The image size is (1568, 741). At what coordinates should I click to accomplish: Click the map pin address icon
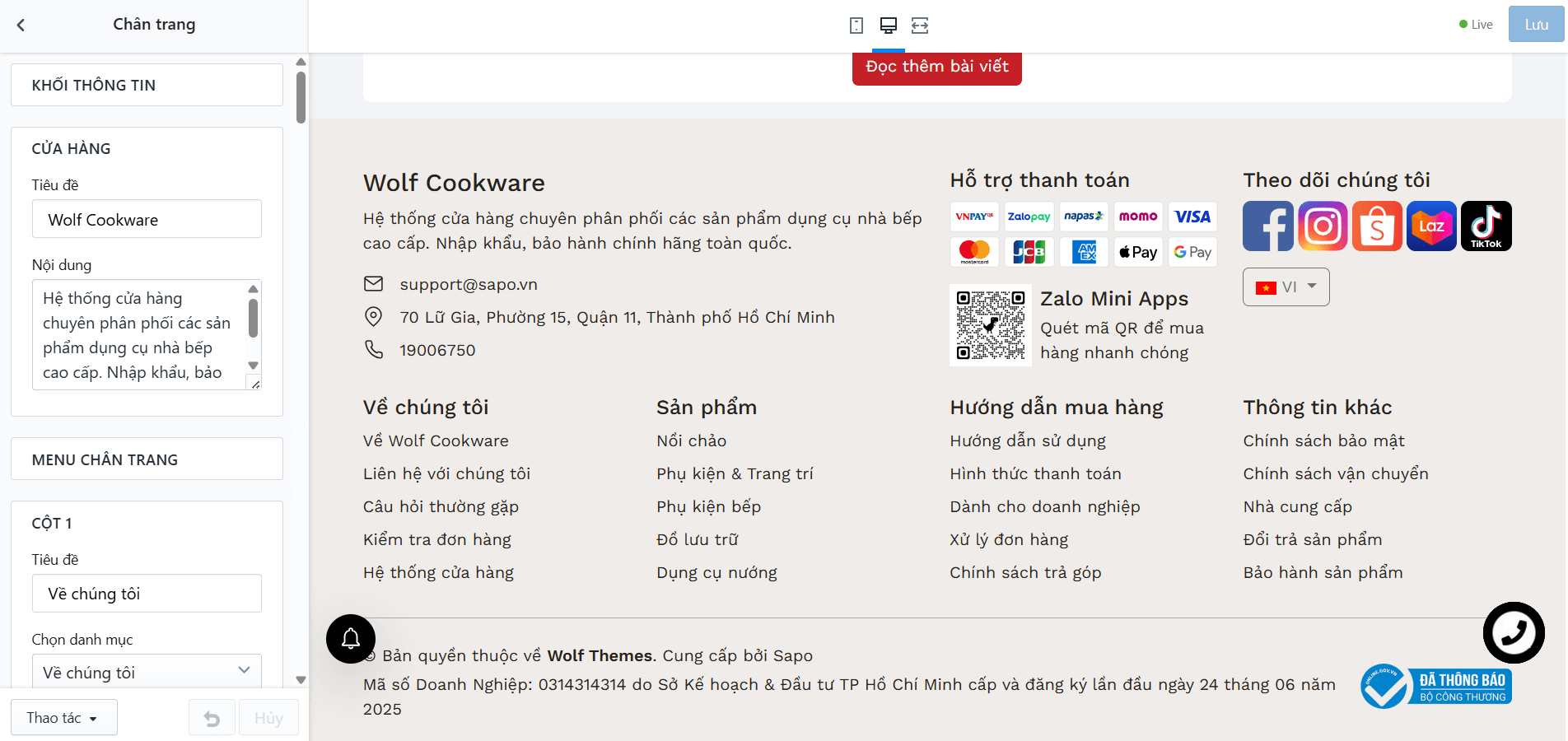374,317
